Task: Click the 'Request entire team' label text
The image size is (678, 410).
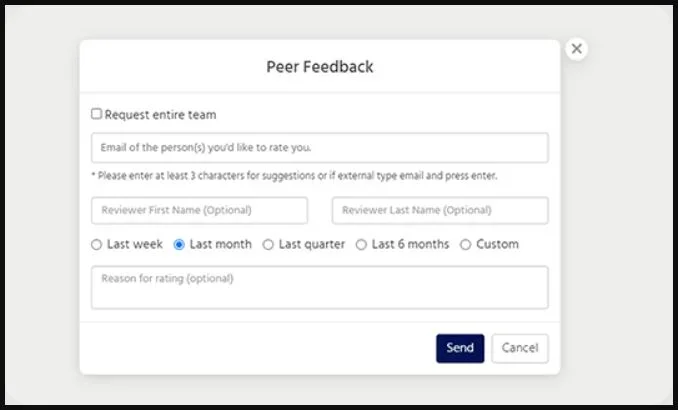Action: point(160,115)
